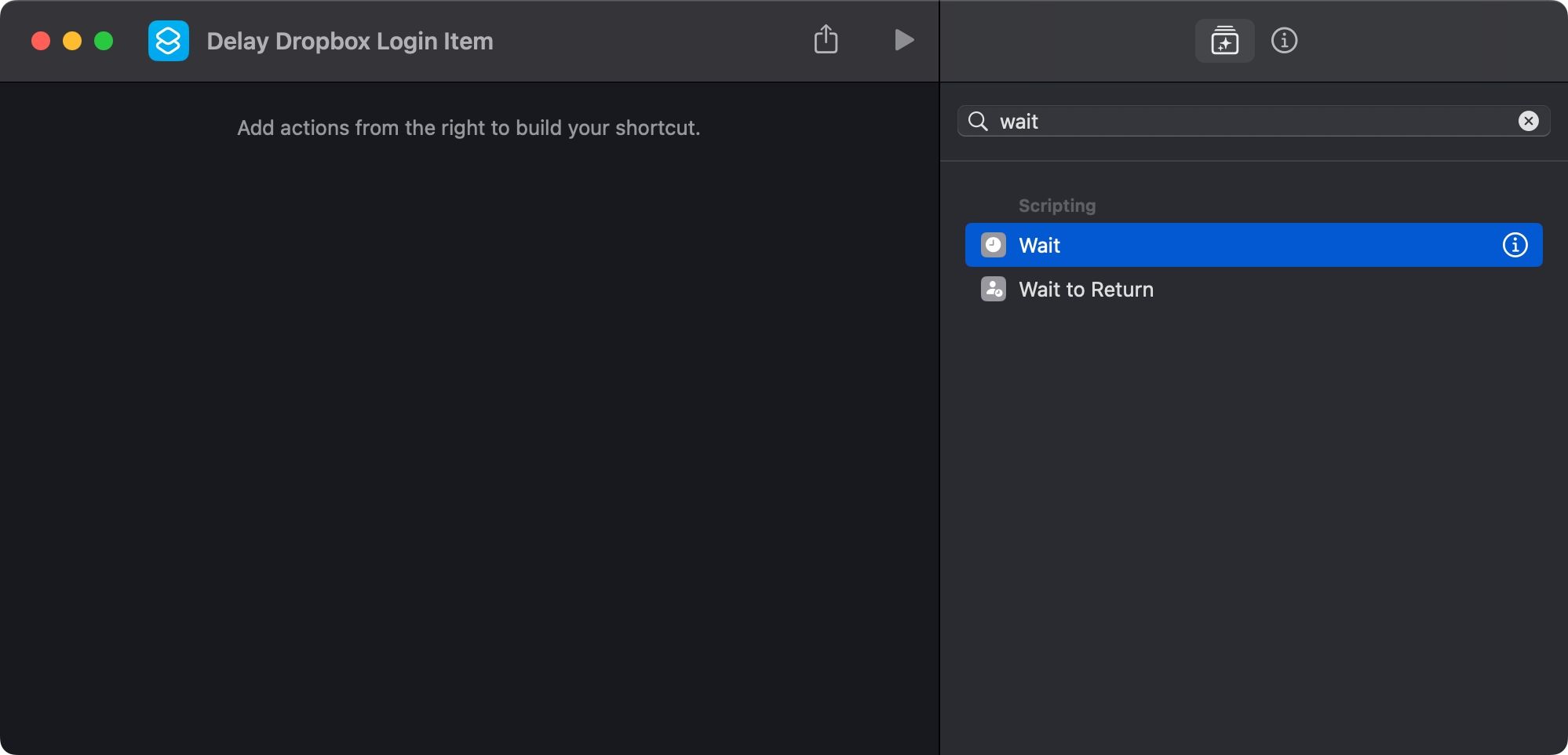Minimize the window with yellow button
Image resolution: width=1568 pixels, height=755 pixels.
tap(72, 41)
